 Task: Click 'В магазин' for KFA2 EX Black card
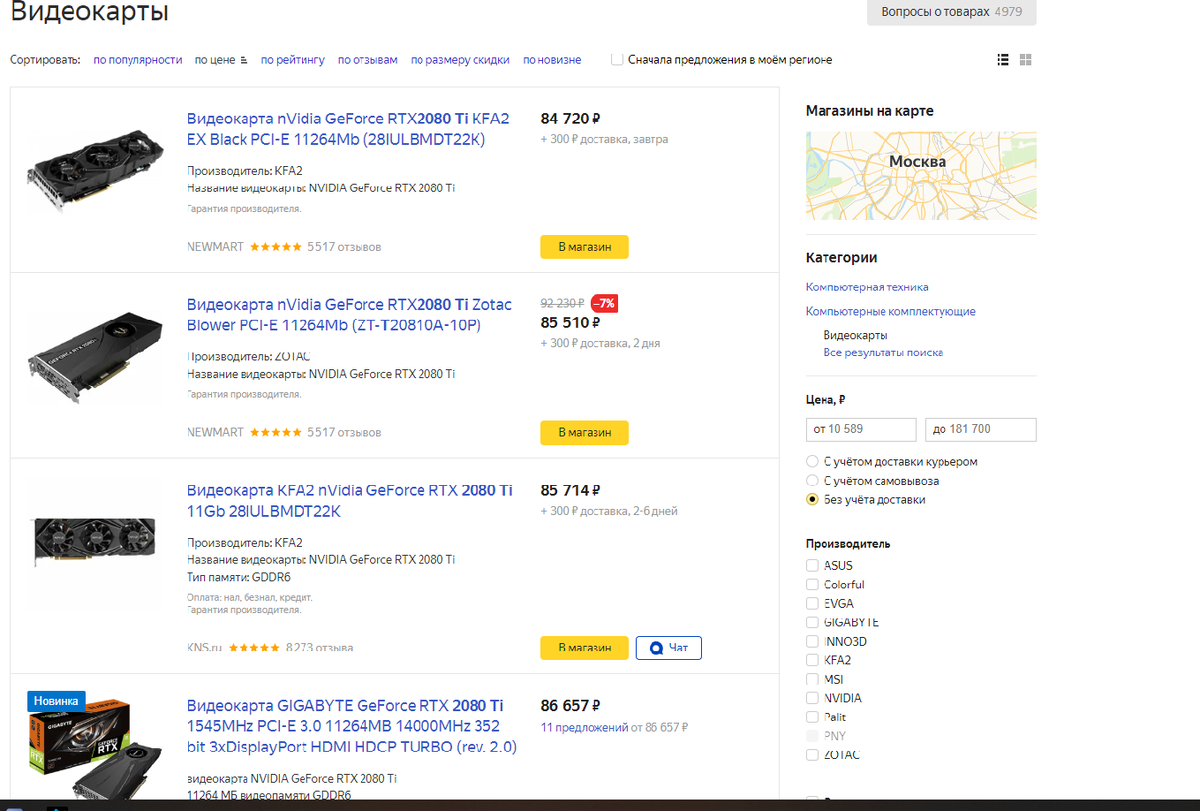[x=584, y=247]
